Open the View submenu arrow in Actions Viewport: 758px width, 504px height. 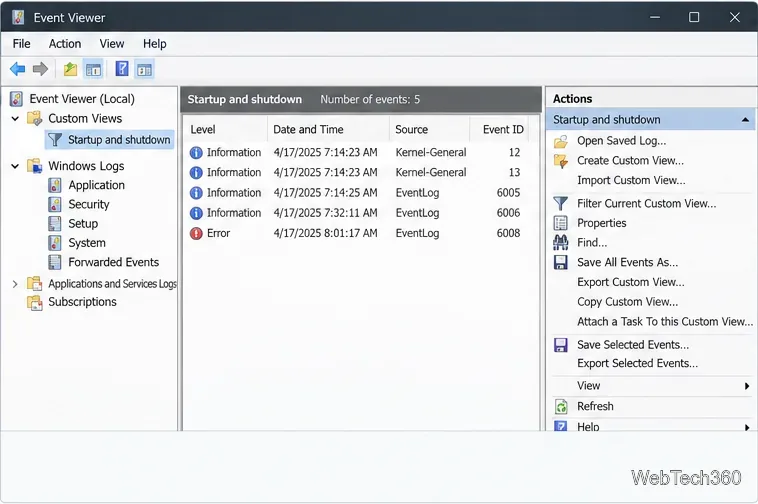[747, 386]
